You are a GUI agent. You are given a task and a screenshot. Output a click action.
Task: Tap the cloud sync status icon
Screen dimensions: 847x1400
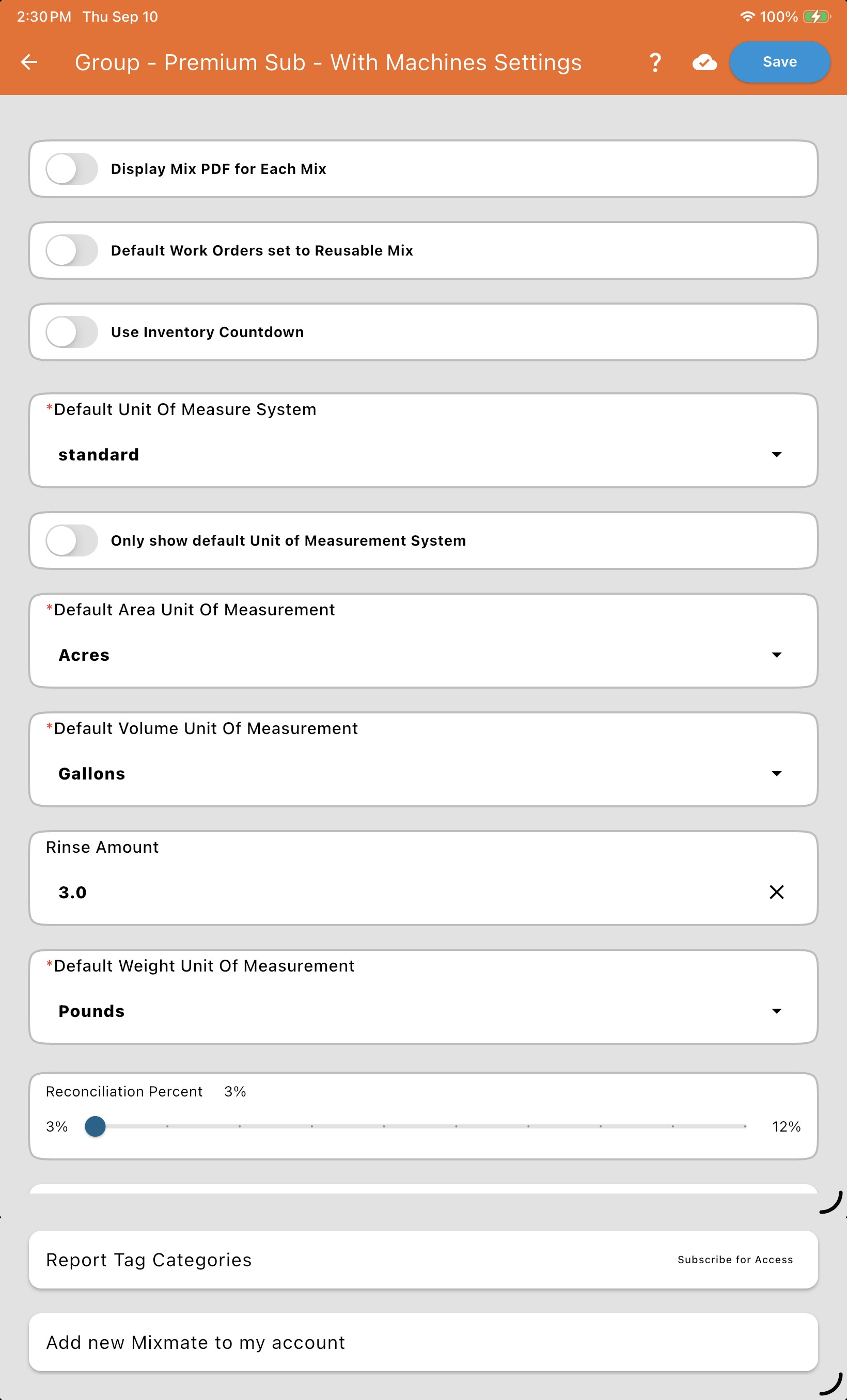tap(704, 62)
